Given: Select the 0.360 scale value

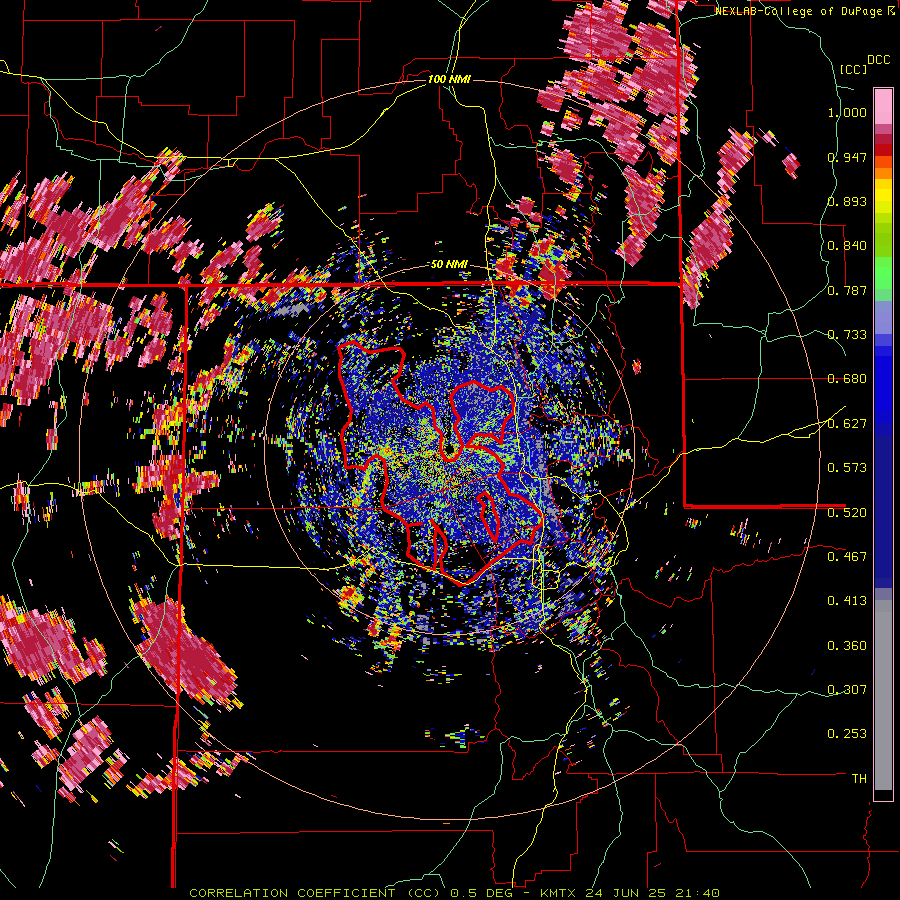Looking at the screenshot, I should pyautogui.click(x=847, y=646).
